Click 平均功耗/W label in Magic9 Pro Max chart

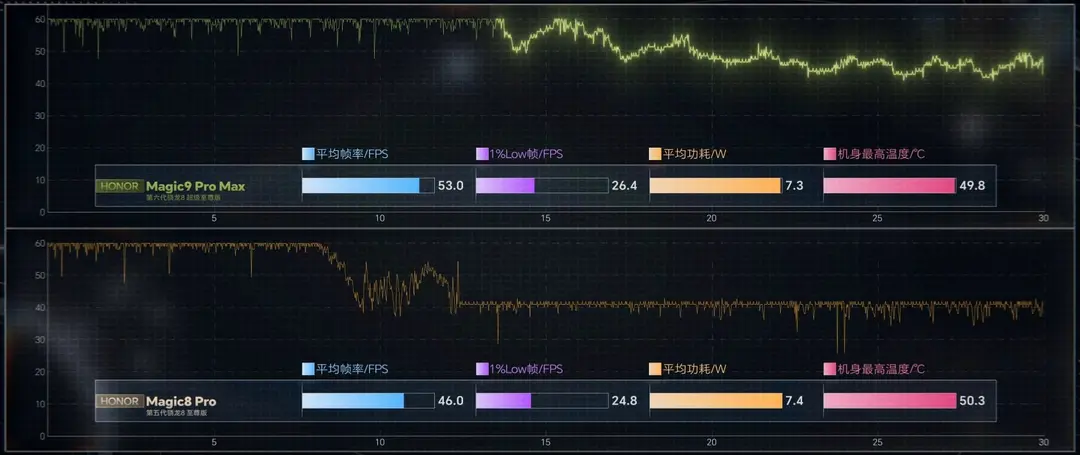tap(695, 154)
